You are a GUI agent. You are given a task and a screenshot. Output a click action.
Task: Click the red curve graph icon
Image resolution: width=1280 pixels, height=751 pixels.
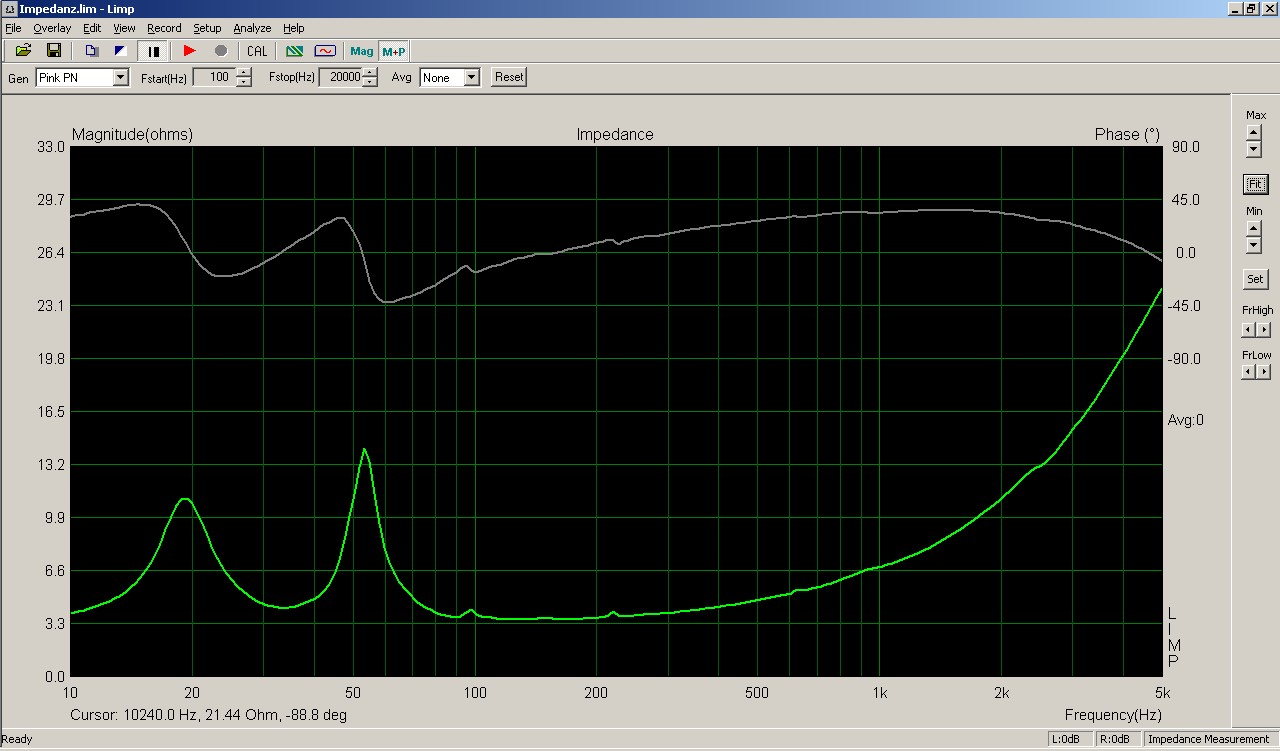(325, 51)
